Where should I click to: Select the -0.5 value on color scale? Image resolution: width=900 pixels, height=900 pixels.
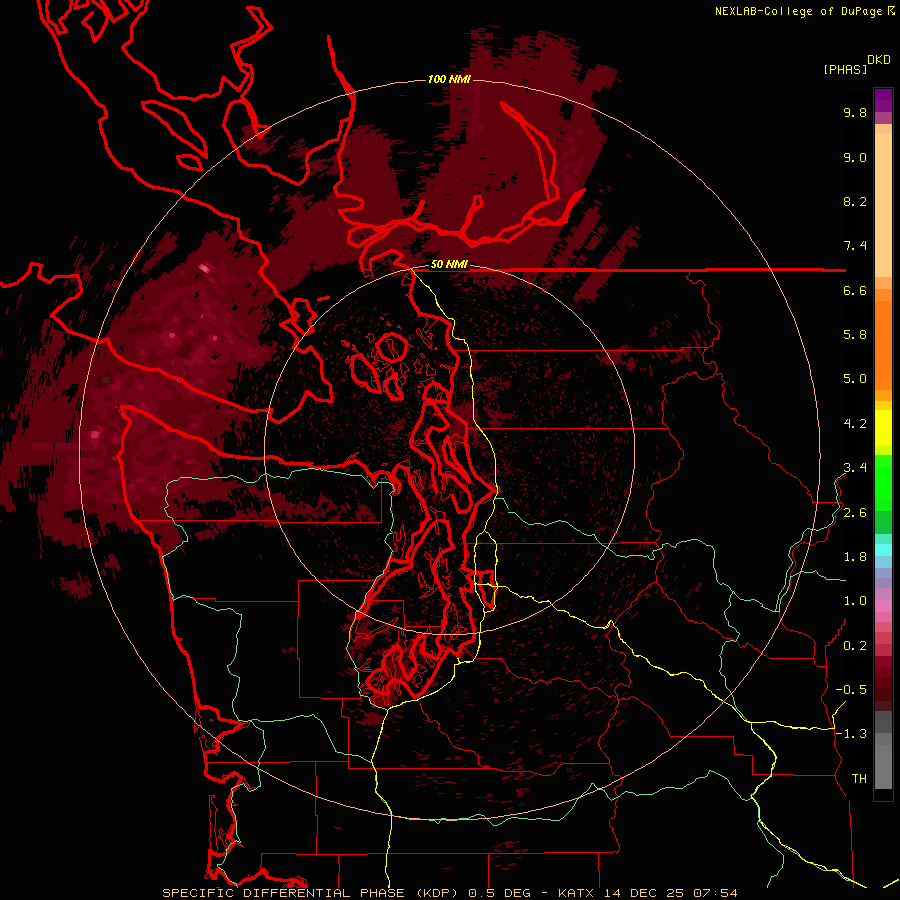click(x=851, y=690)
